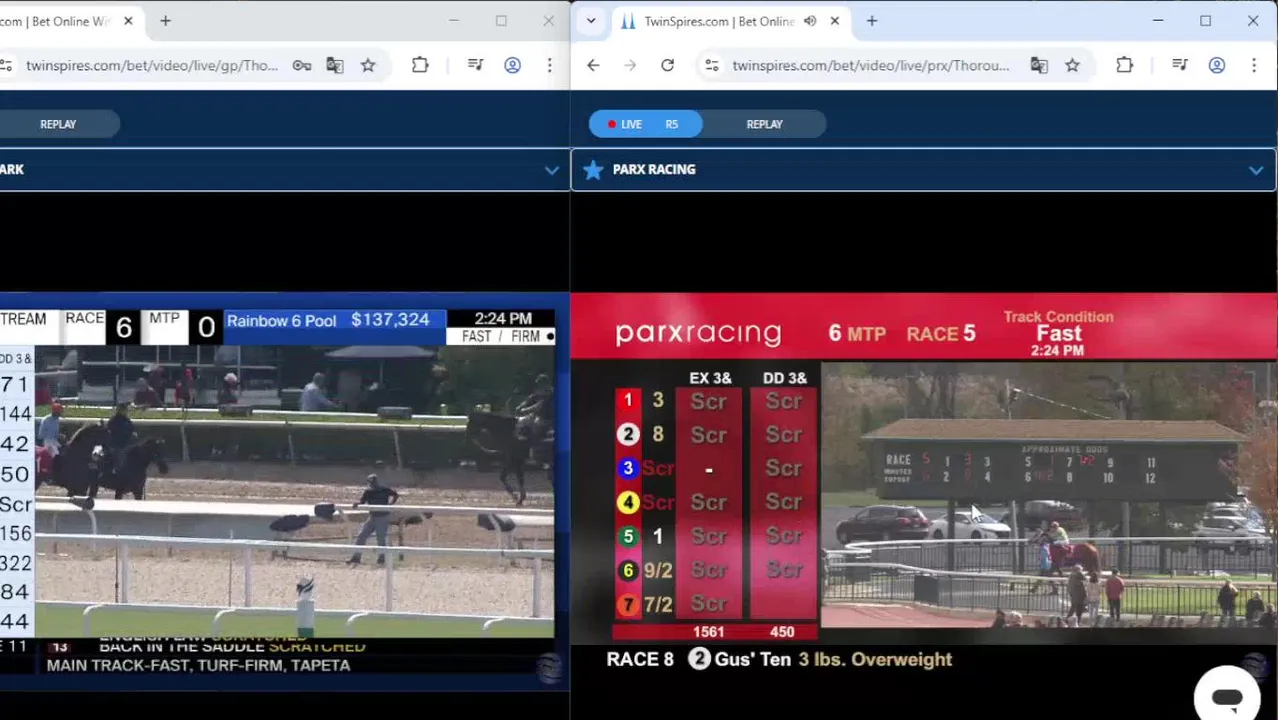Open profile avatar in right window
The image size is (1278, 720).
coord(1217,65)
